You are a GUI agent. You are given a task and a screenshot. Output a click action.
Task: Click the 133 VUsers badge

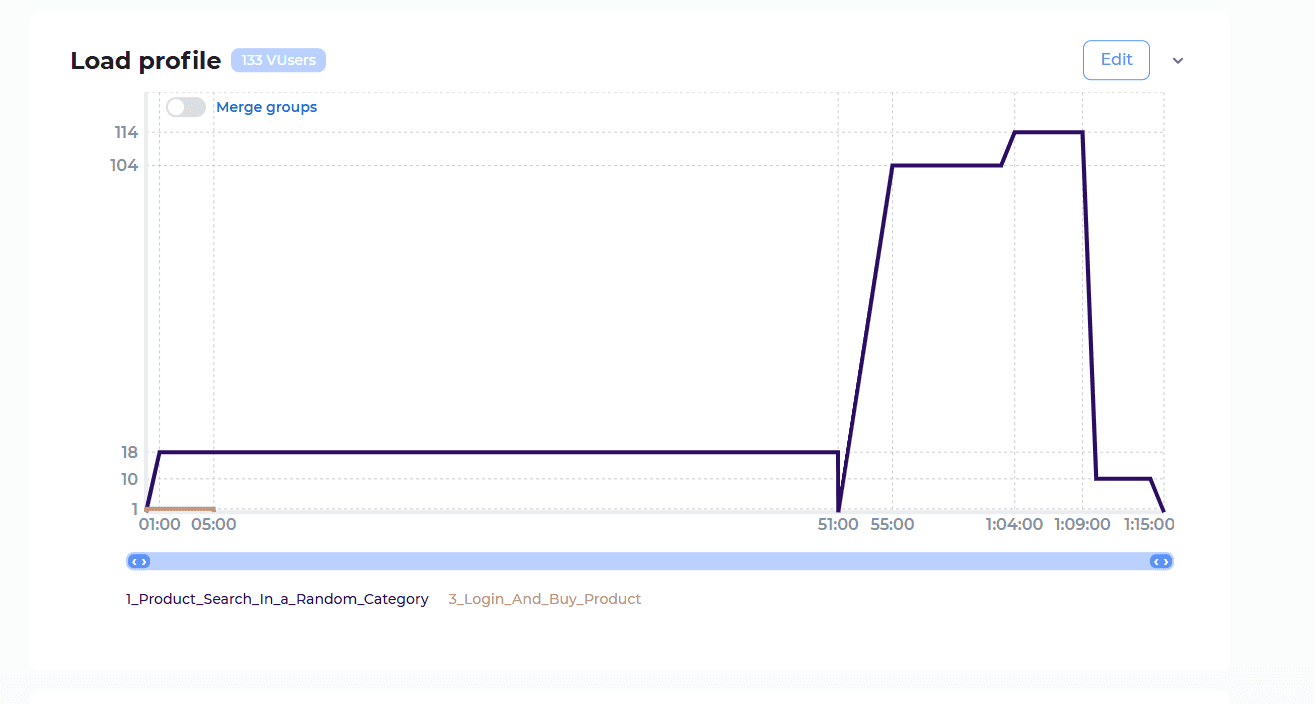[278, 61]
